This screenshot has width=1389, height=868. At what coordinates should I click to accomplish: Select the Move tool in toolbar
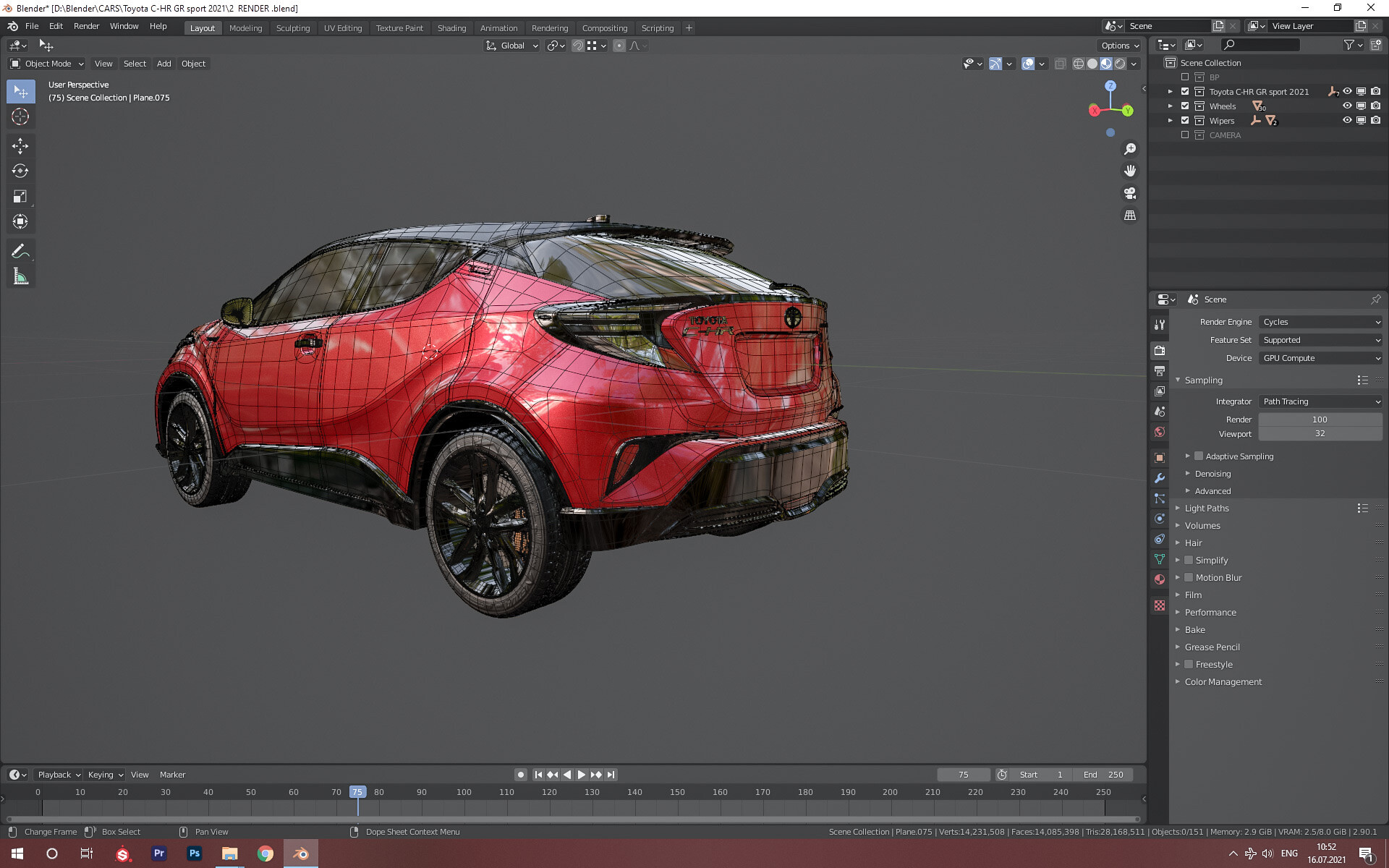[20, 146]
